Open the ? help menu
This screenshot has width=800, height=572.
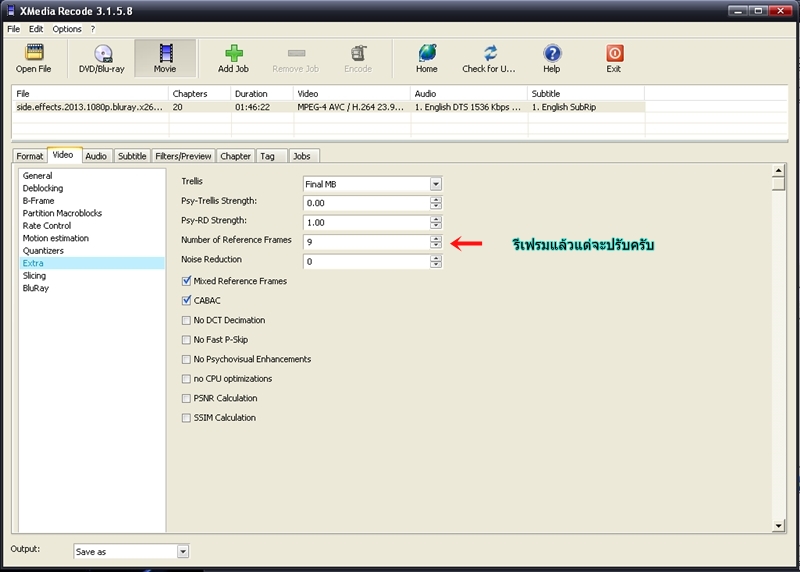click(x=93, y=29)
